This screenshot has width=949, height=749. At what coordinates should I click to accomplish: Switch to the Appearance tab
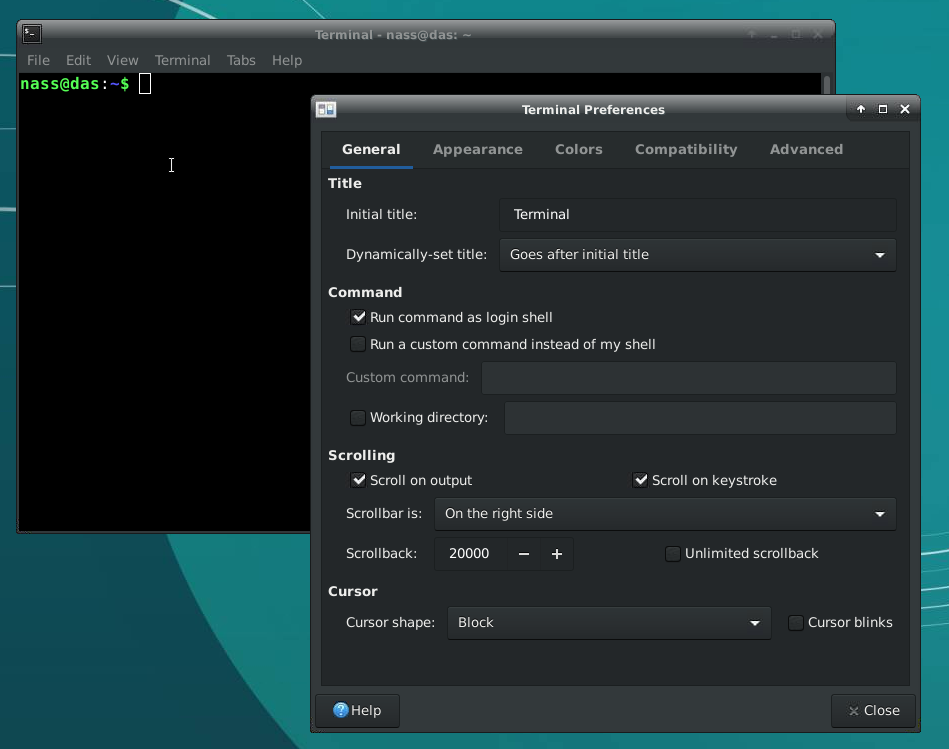[478, 149]
